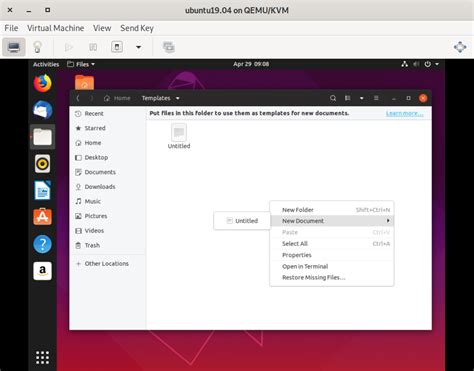Choose Select All from context menu
Viewport: 474px width, 371px height.
(332, 244)
